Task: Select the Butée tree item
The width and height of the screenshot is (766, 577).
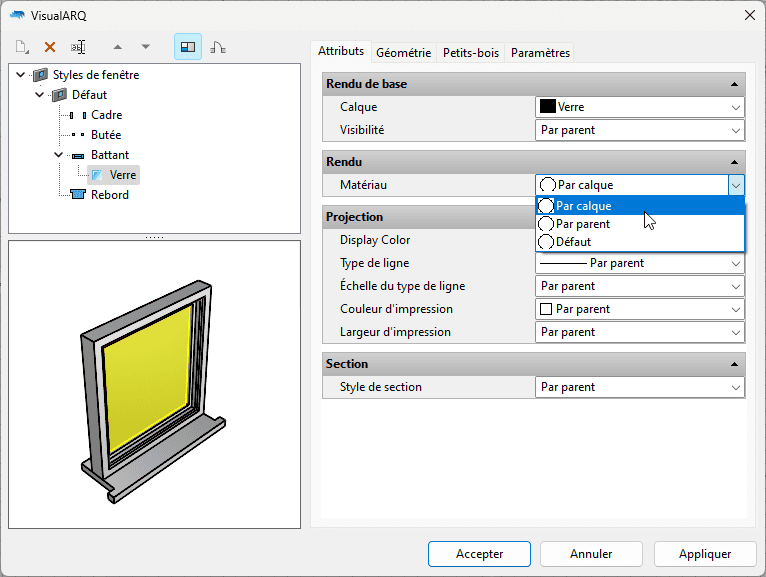Action: click(x=106, y=135)
